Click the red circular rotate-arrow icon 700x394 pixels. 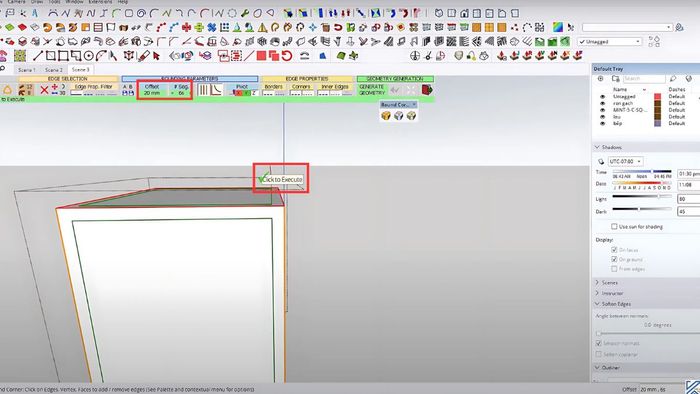point(287,56)
